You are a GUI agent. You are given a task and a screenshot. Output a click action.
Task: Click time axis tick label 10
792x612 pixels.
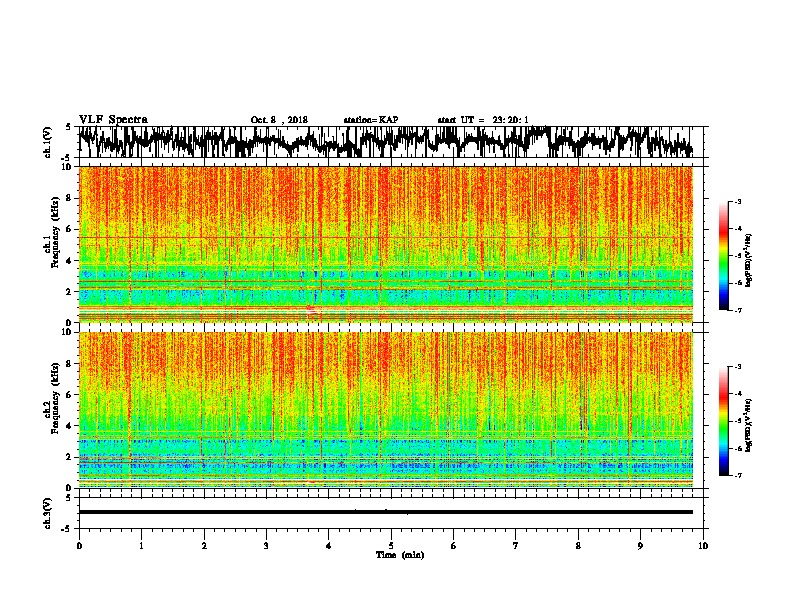pos(703,546)
